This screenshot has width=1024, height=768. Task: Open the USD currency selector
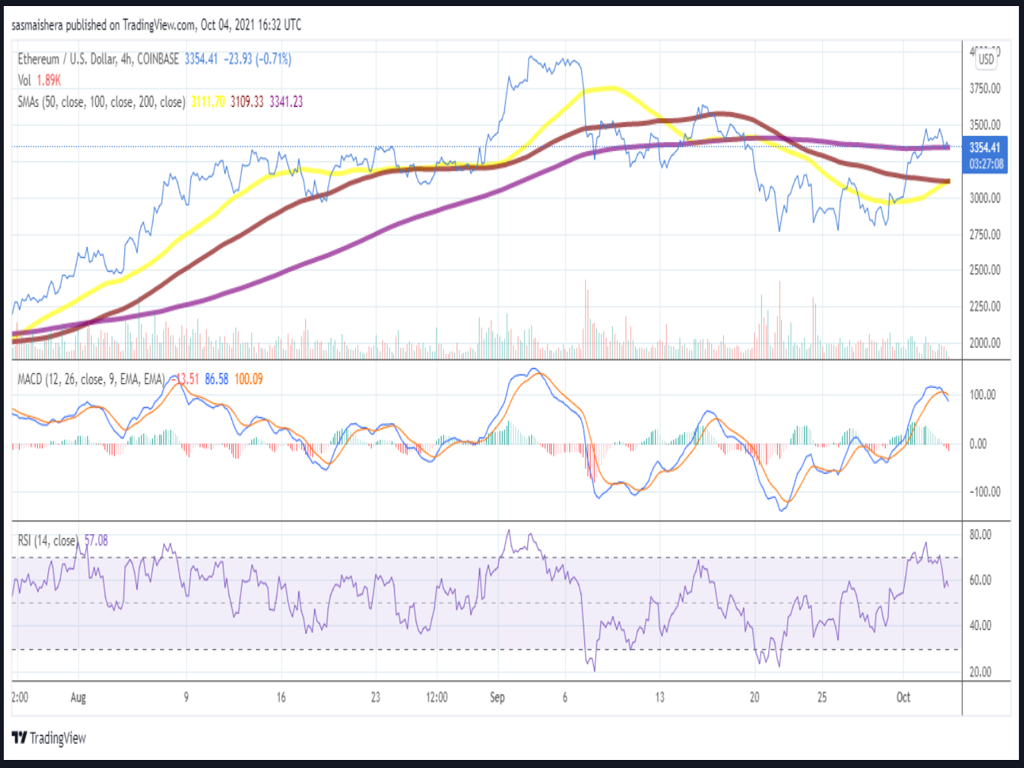pos(985,60)
